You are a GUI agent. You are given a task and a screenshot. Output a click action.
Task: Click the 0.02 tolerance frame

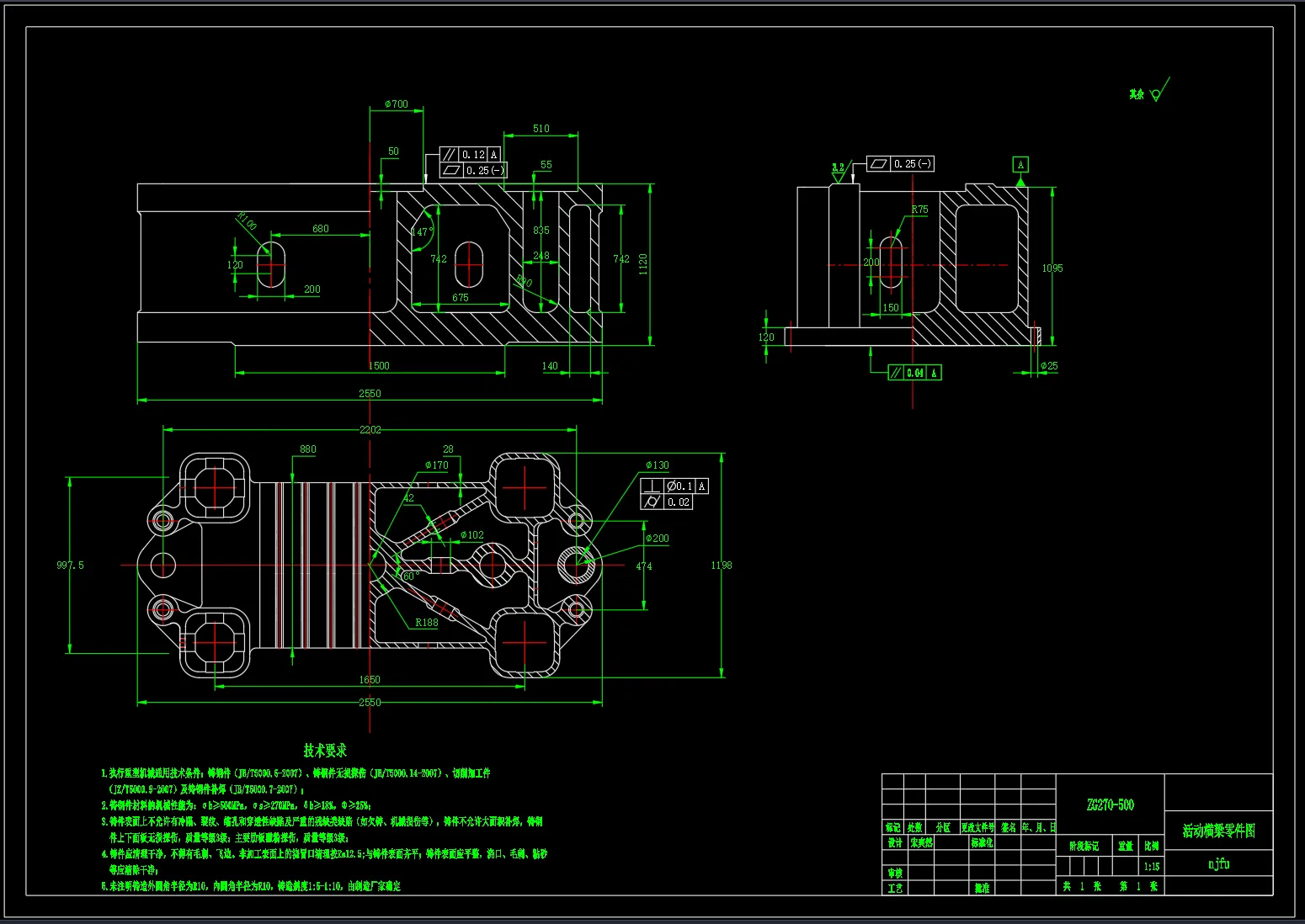[x=667, y=502]
